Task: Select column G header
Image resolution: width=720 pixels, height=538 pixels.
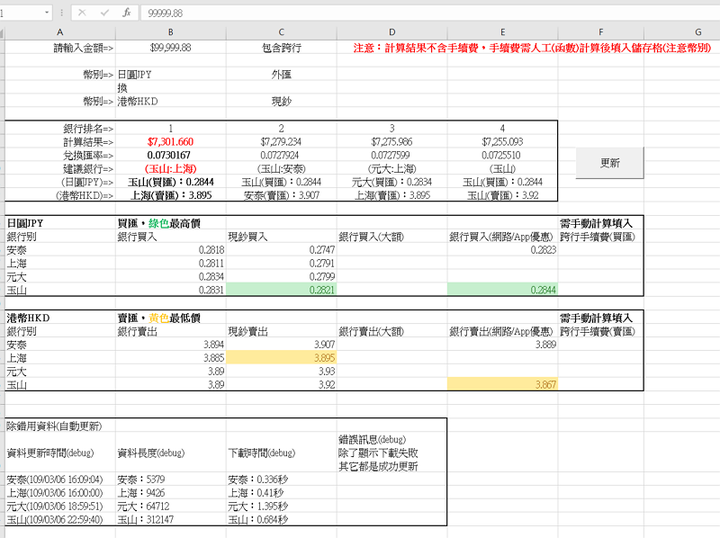Action: pos(698,32)
